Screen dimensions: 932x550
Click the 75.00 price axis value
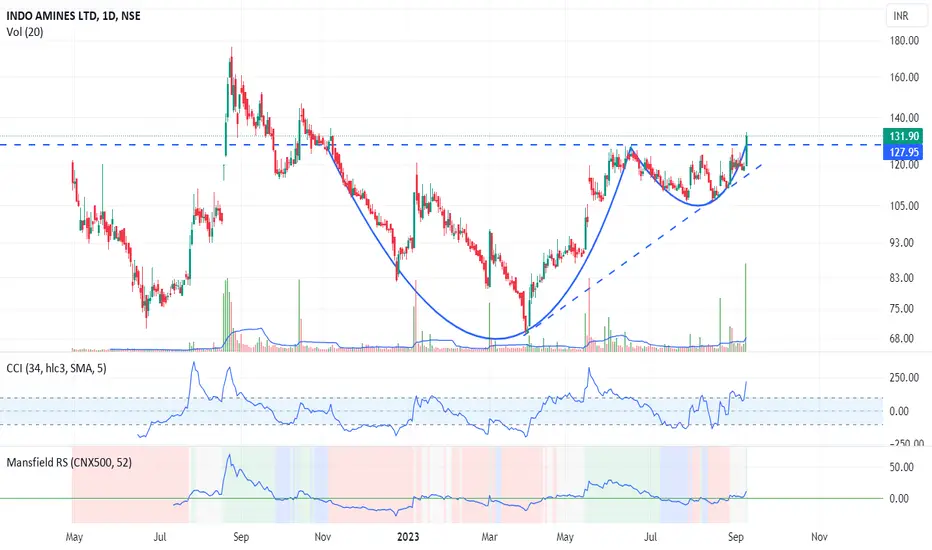[901, 309]
